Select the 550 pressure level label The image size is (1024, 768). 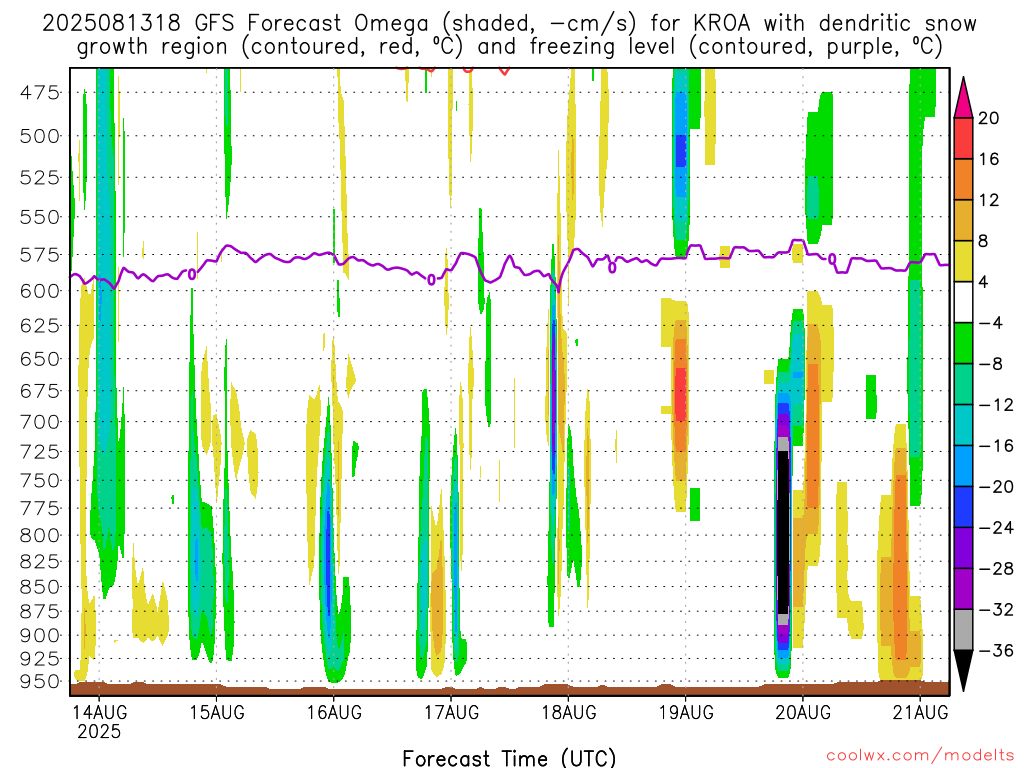point(40,217)
